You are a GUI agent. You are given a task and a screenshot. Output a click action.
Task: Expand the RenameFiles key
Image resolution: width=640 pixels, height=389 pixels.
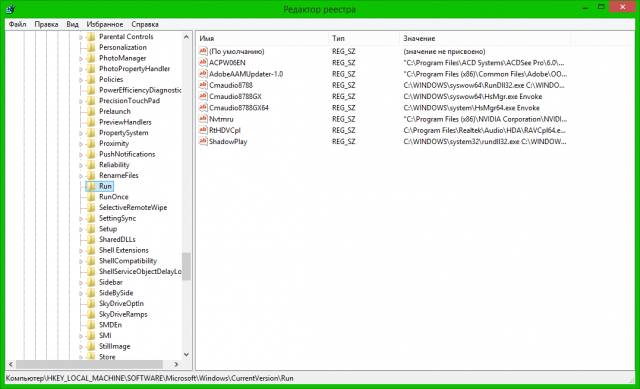pos(81,176)
